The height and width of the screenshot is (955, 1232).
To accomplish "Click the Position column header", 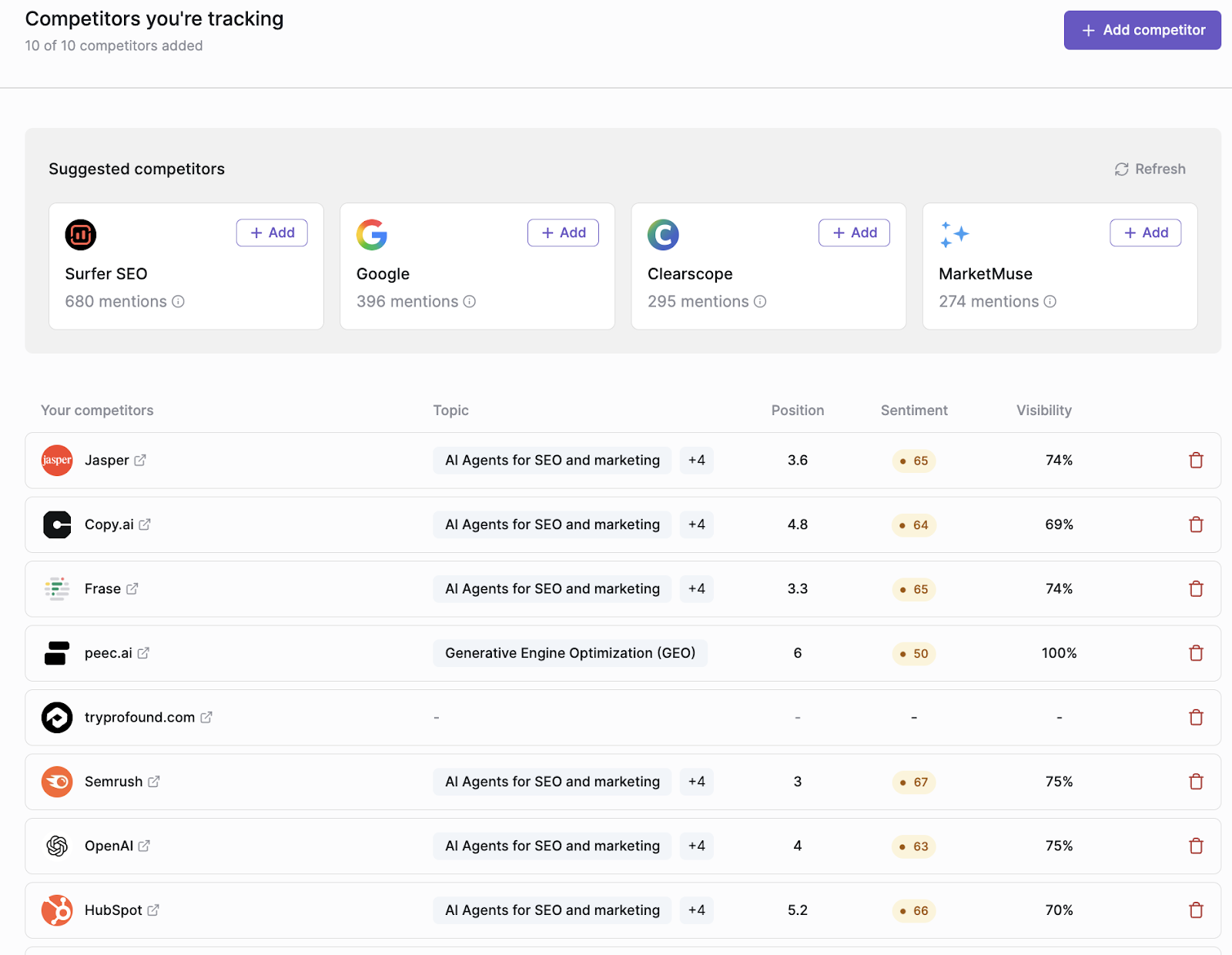I will 798,410.
